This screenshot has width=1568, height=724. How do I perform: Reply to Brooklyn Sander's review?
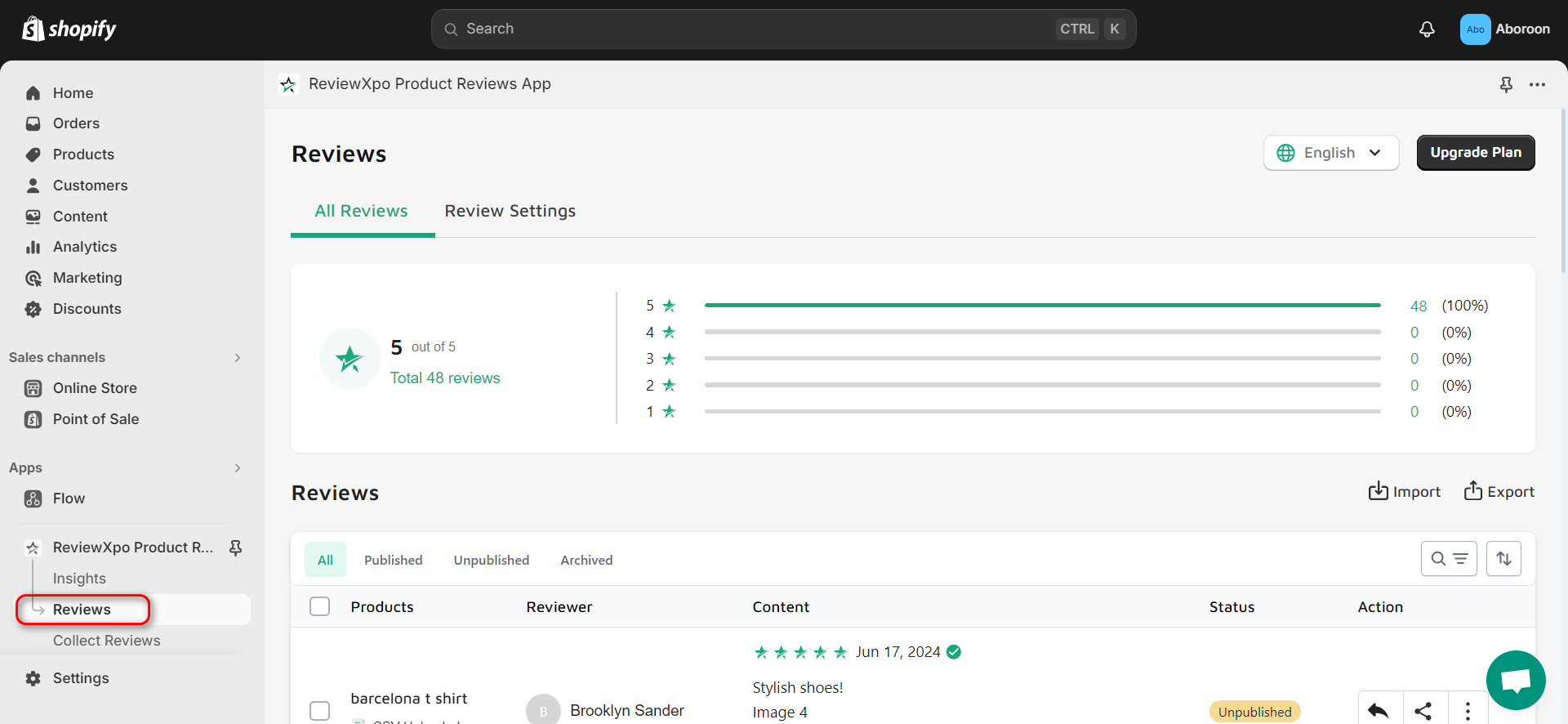(1380, 711)
